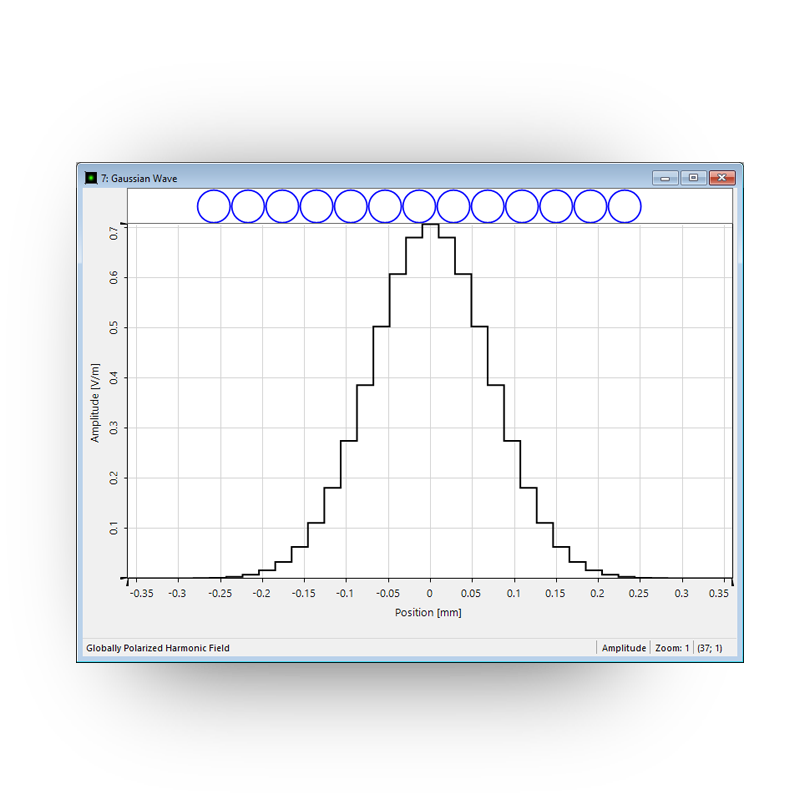Click the leftmost blue circle above the plot
This screenshot has height=800, width=800.
(214, 206)
